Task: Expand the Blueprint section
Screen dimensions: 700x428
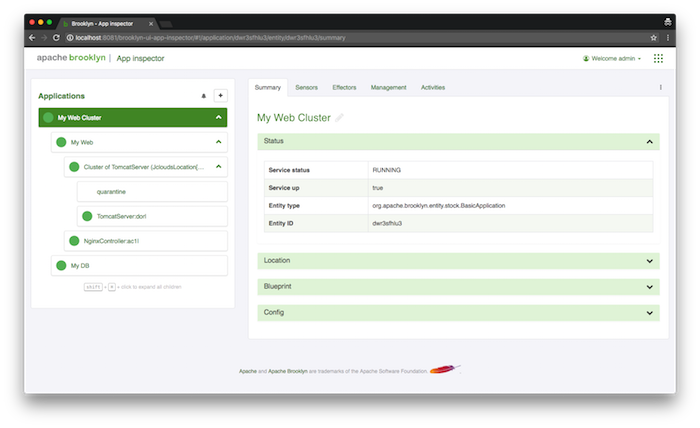Action: [649, 287]
